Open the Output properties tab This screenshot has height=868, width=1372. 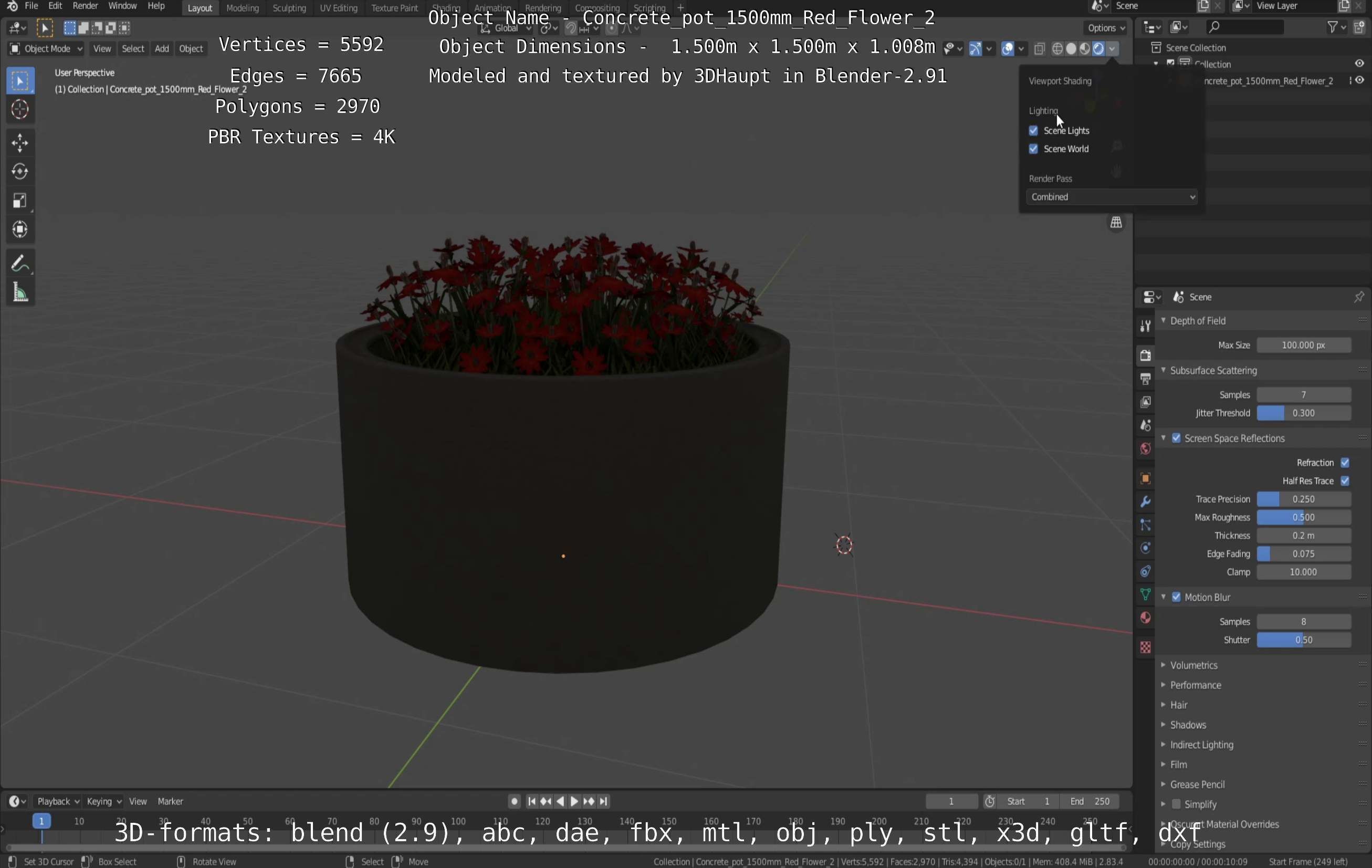(1145, 379)
